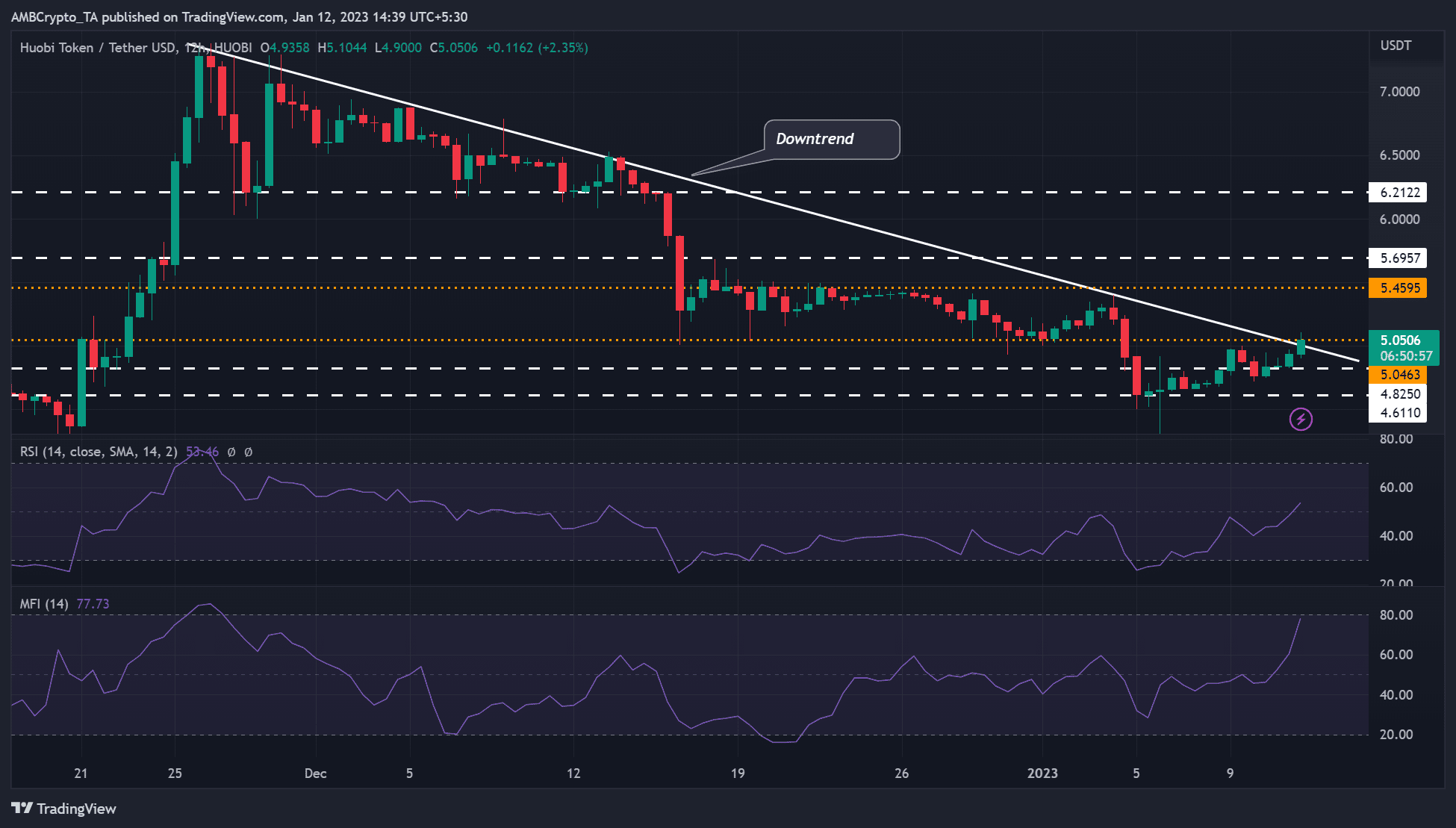1456x828 pixels.
Task: Click the Dec label on the time axis
Action: point(316,773)
